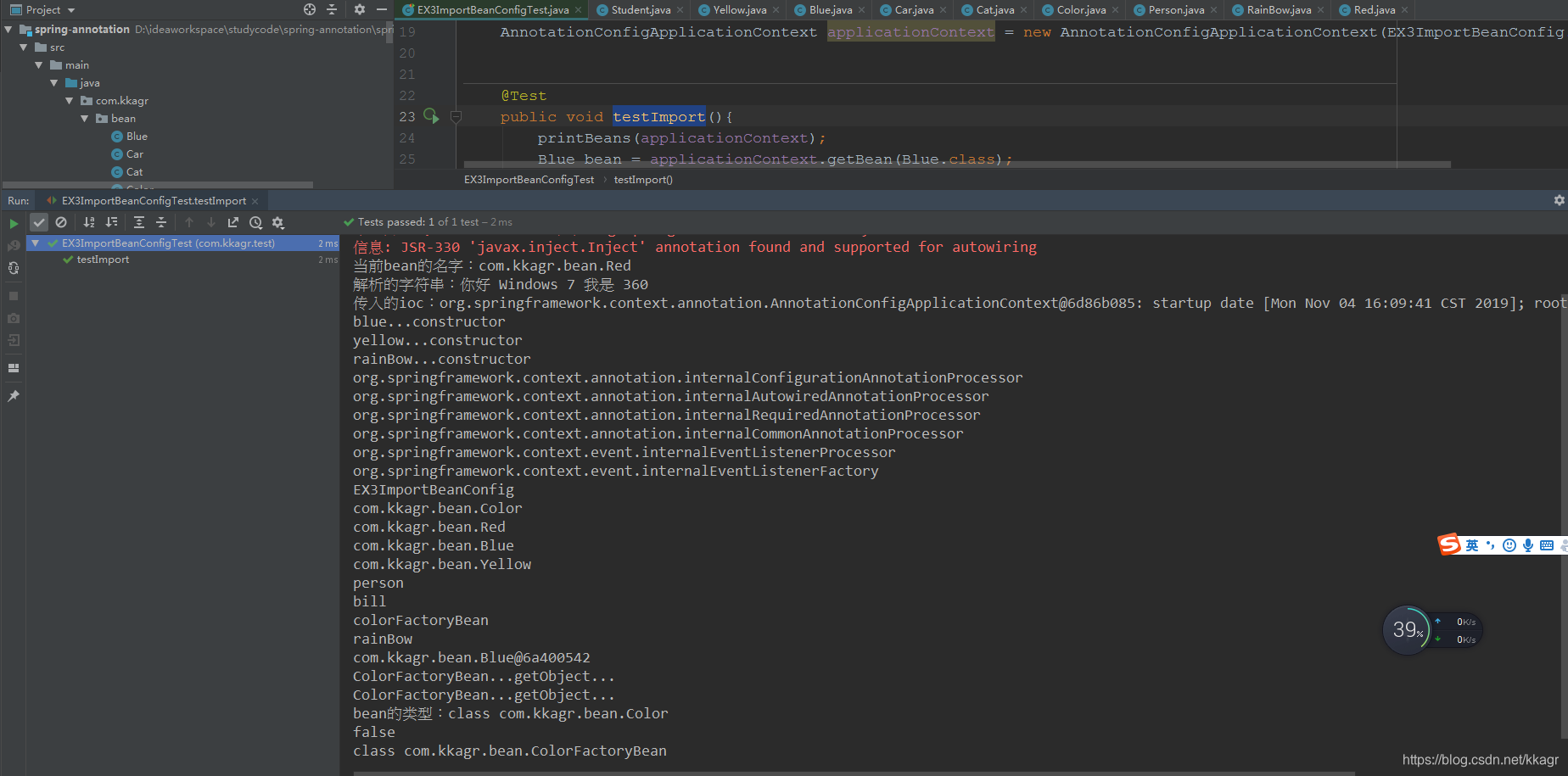Pin the Run tab
The width and height of the screenshot is (1568, 776).
click(14, 396)
